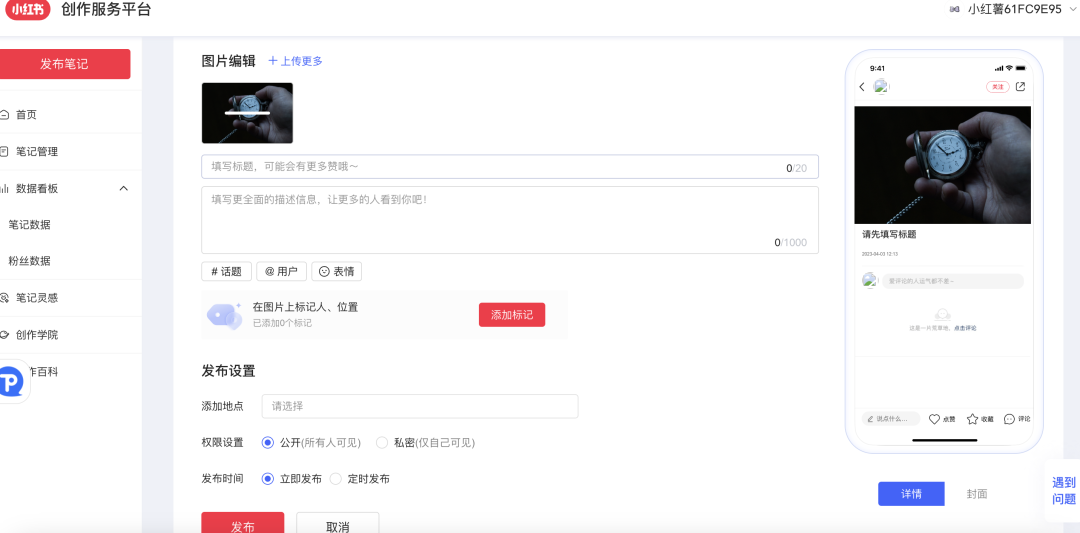Screen dimensions: 1080x533
Task: Click the comment bubble icon in preview
Action: click(x=1009, y=419)
